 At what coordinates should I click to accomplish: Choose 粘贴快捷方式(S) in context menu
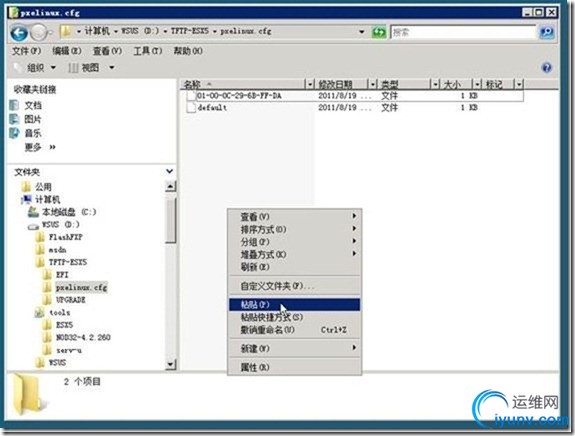tap(294, 317)
